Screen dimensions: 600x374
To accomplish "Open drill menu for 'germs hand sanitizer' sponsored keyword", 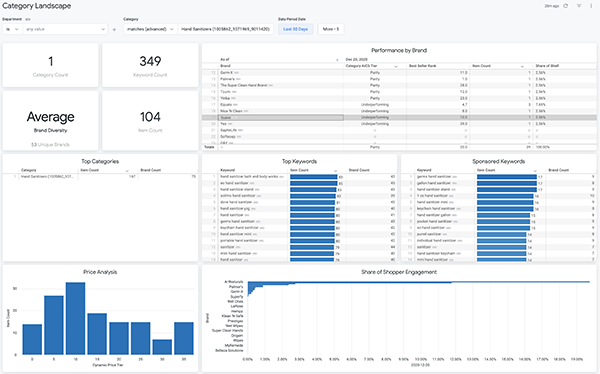I will [455, 177].
